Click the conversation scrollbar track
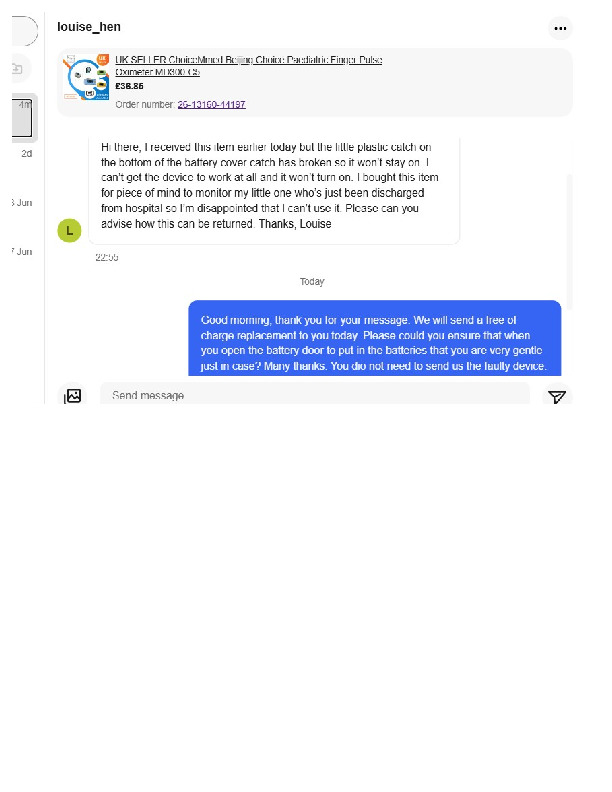The height and width of the screenshot is (792, 612). 569,241
